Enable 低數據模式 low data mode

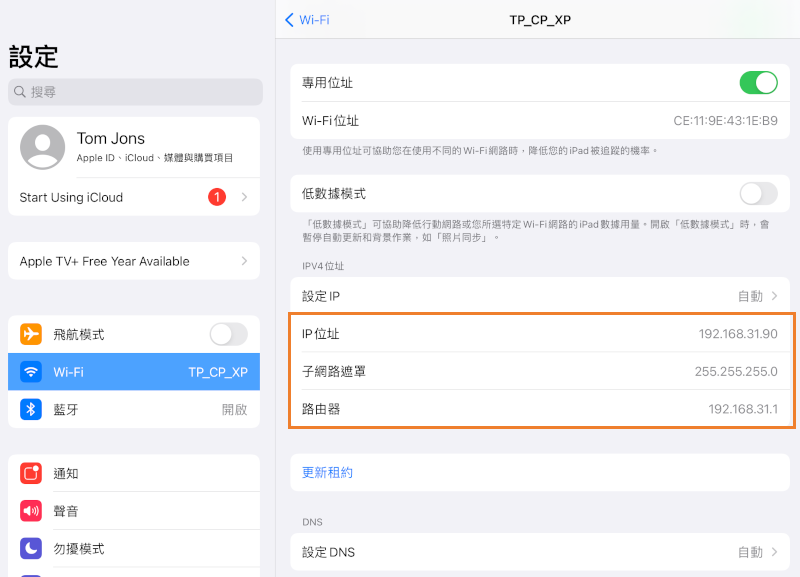[x=759, y=194]
